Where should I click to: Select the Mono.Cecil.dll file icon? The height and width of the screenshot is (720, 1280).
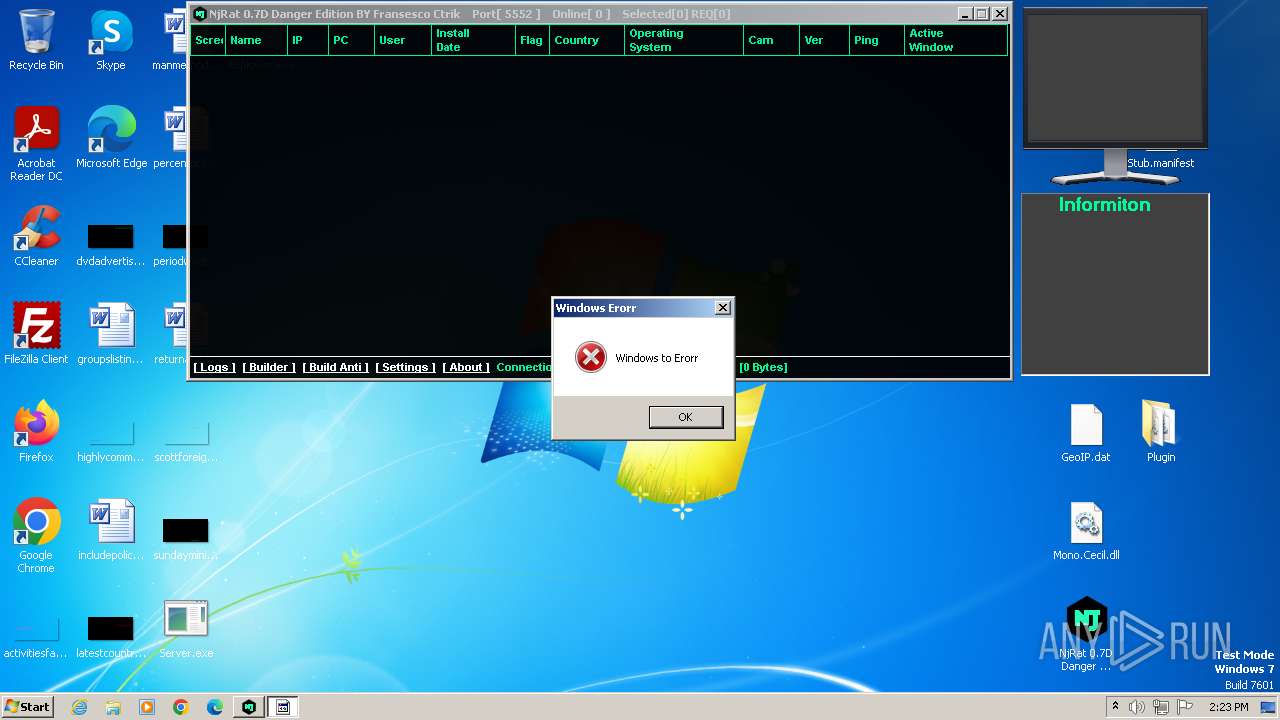(x=1086, y=530)
